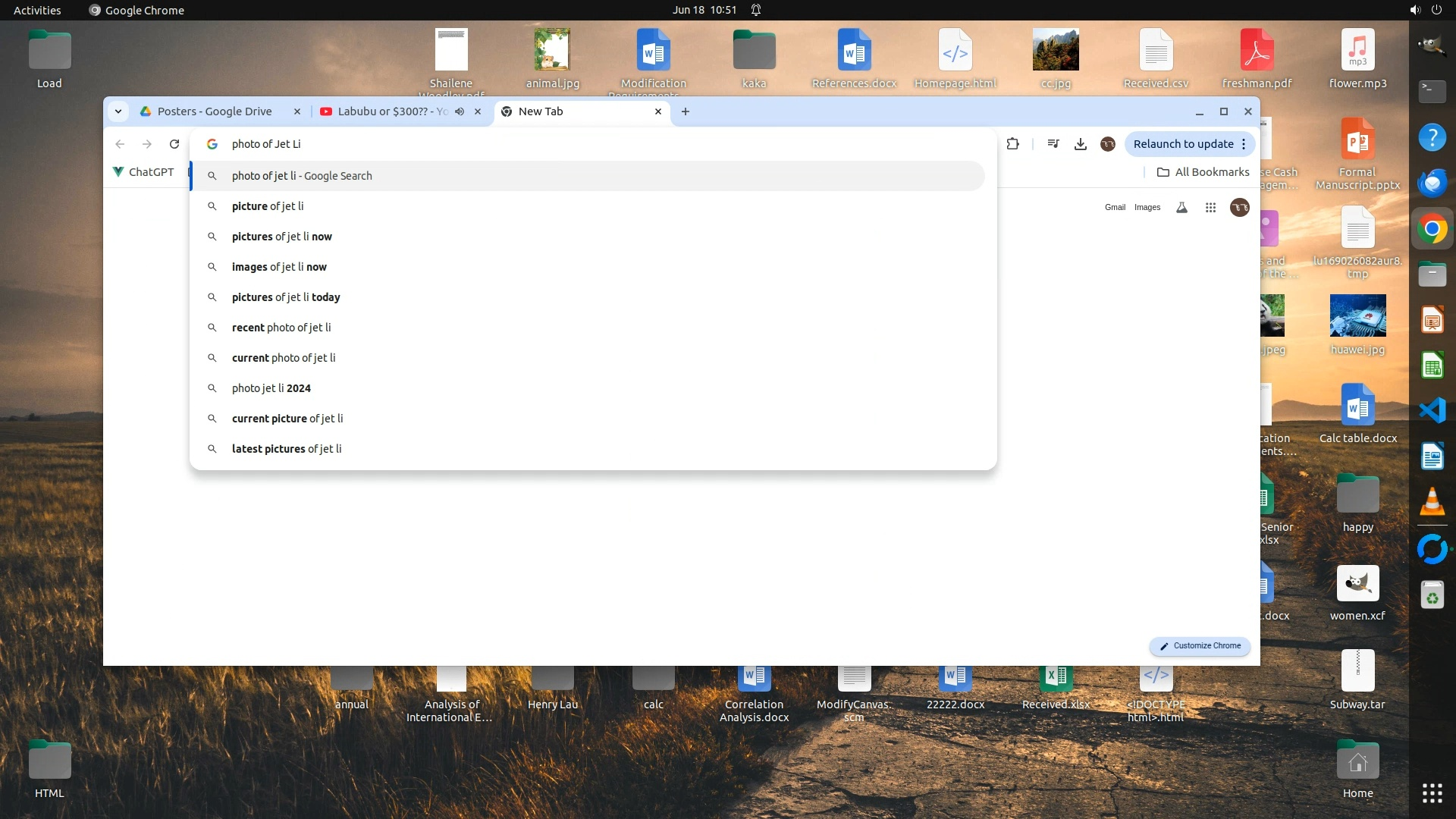The image size is (1456, 819).
Task: Open the Gmail link
Action: tap(1115, 208)
